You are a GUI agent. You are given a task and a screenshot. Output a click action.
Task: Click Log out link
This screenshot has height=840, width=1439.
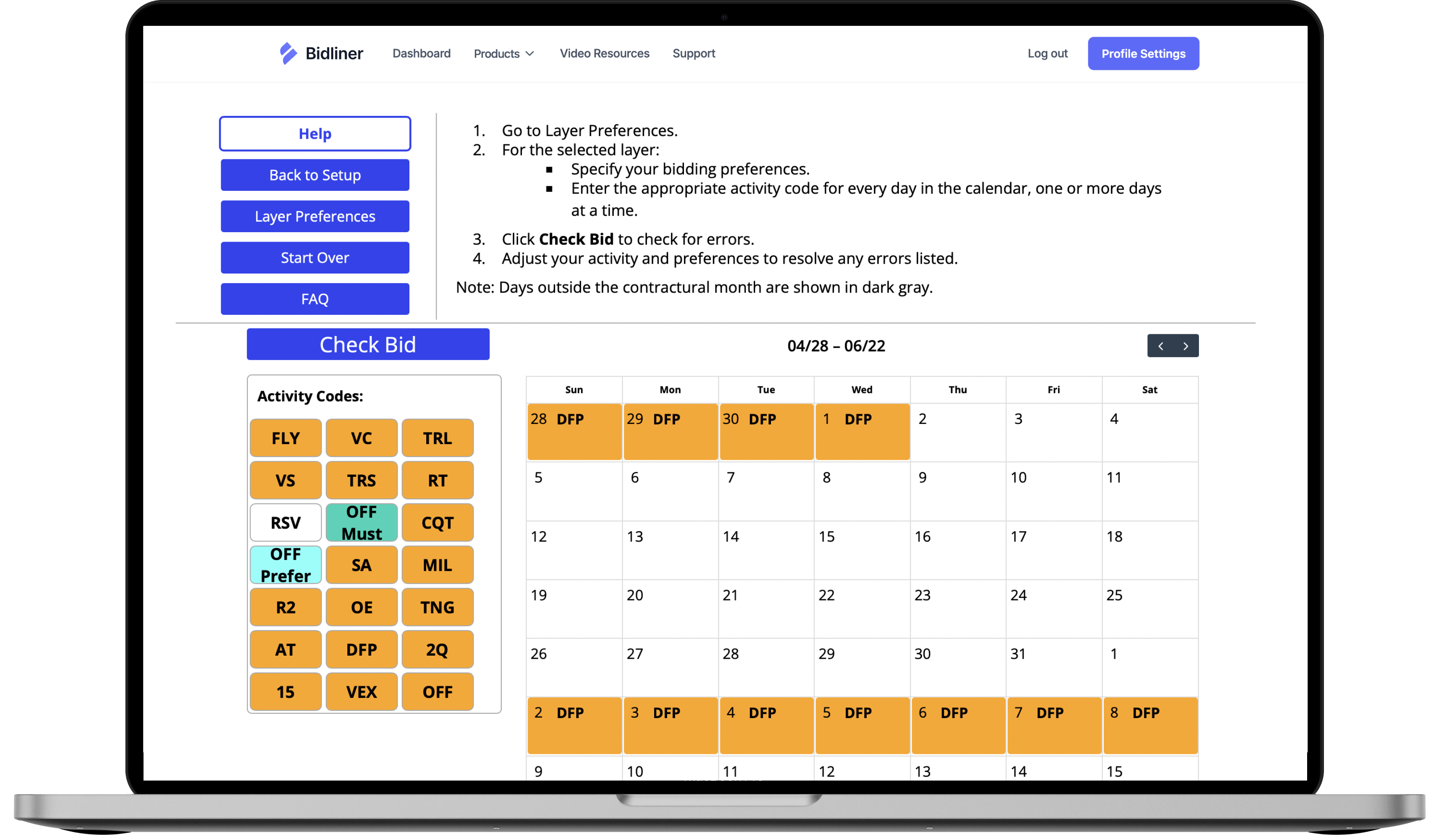coord(1047,53)
